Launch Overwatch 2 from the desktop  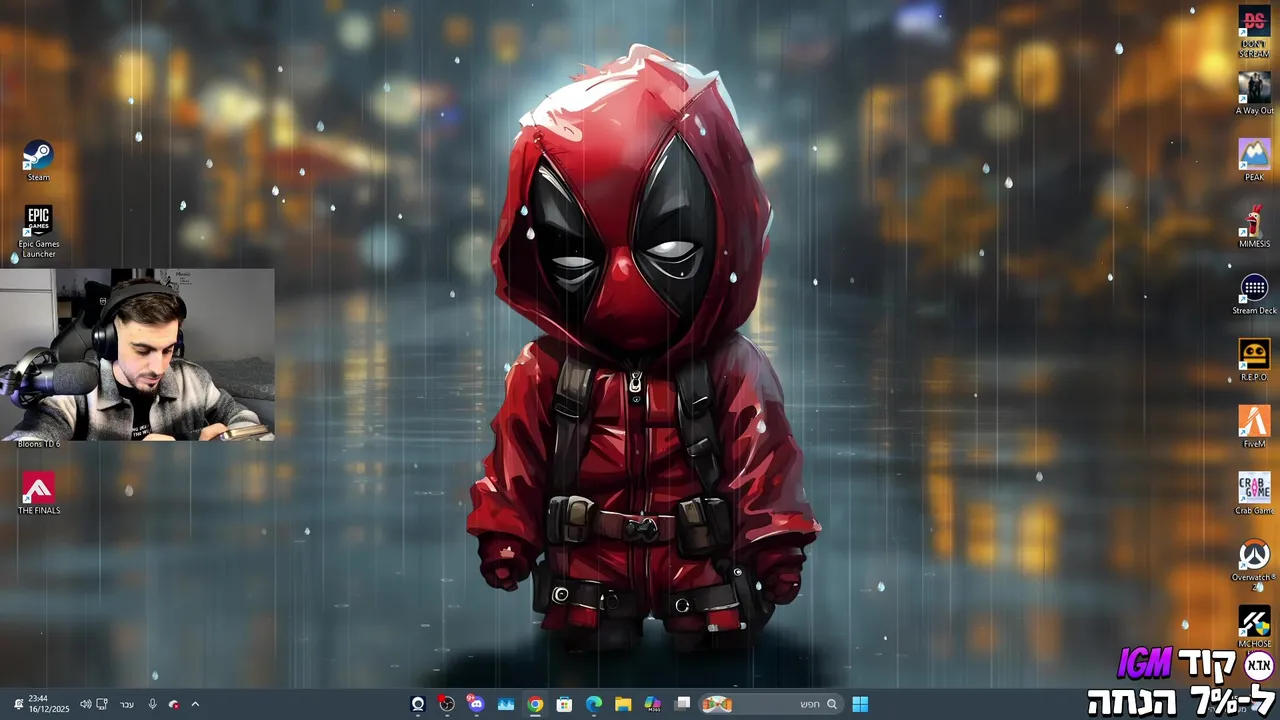coord(1254,565)
